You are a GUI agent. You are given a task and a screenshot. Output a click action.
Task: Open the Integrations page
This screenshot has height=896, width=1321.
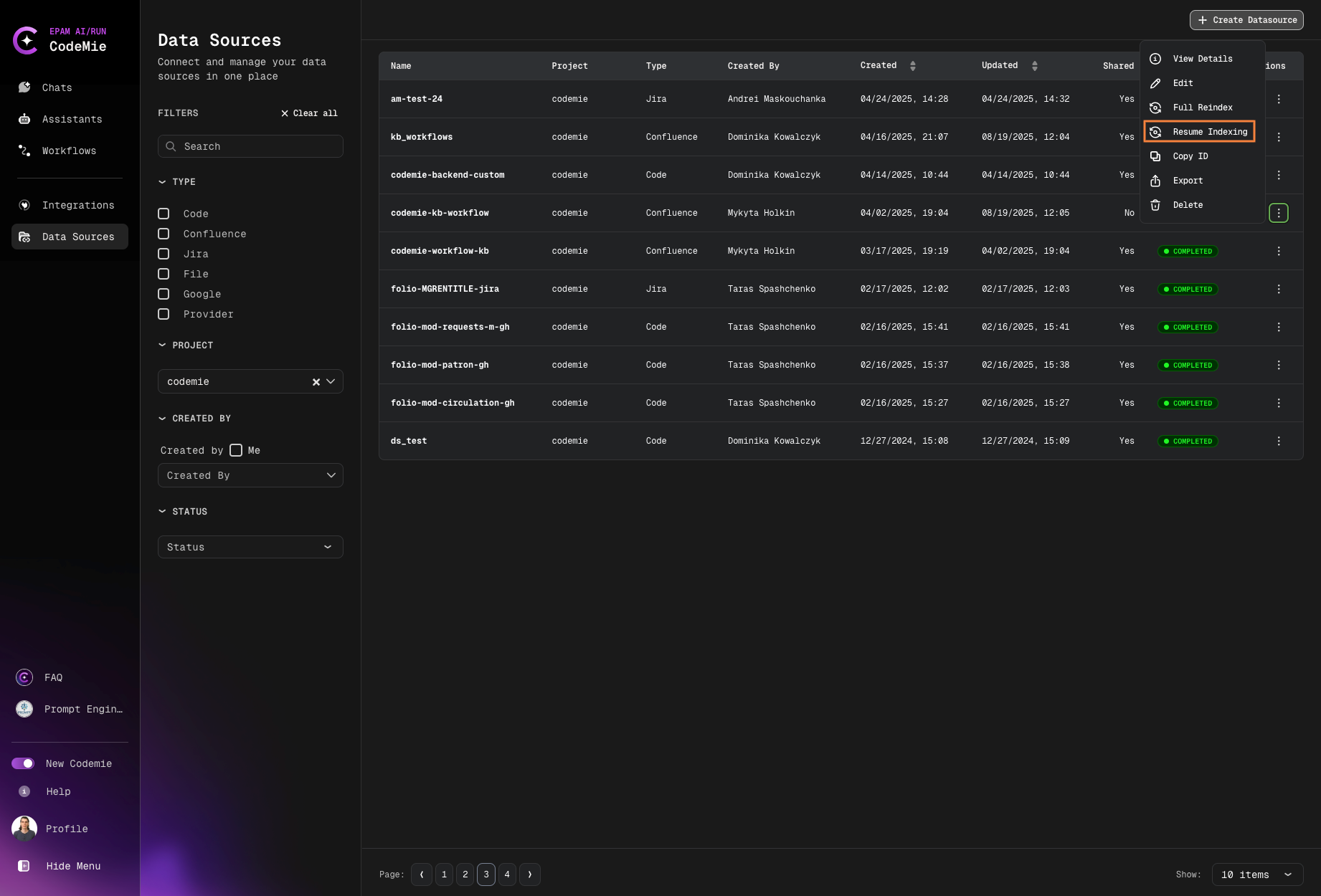pyautogui.click(x=77, y=205)
